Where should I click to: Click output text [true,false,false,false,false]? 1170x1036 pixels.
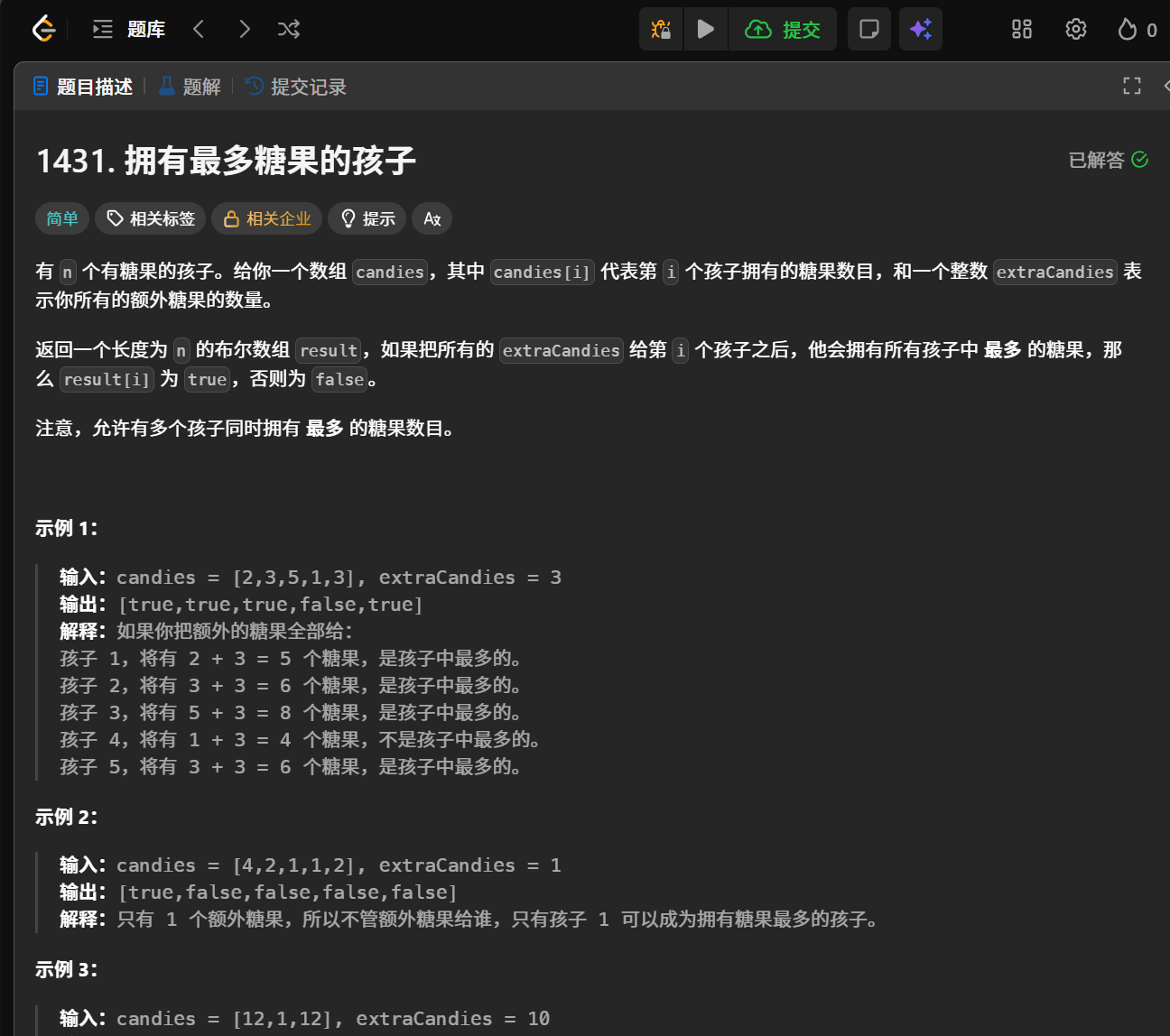[x=288, y=893]
